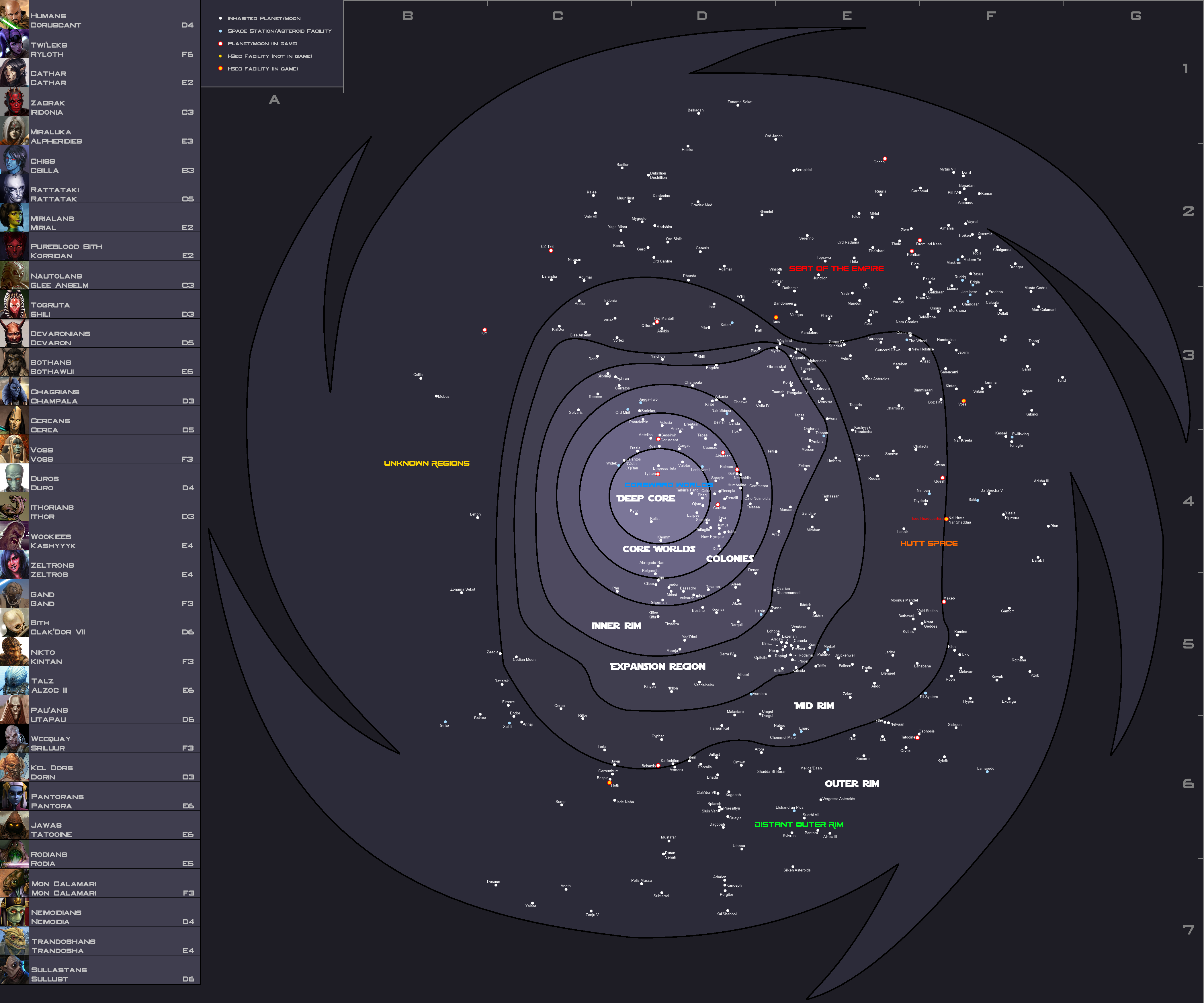Image resolution: width=1204 pixels, height=1003 pixels.
Task: Select the Sullustans portrait icon
Action: point(14,970)
